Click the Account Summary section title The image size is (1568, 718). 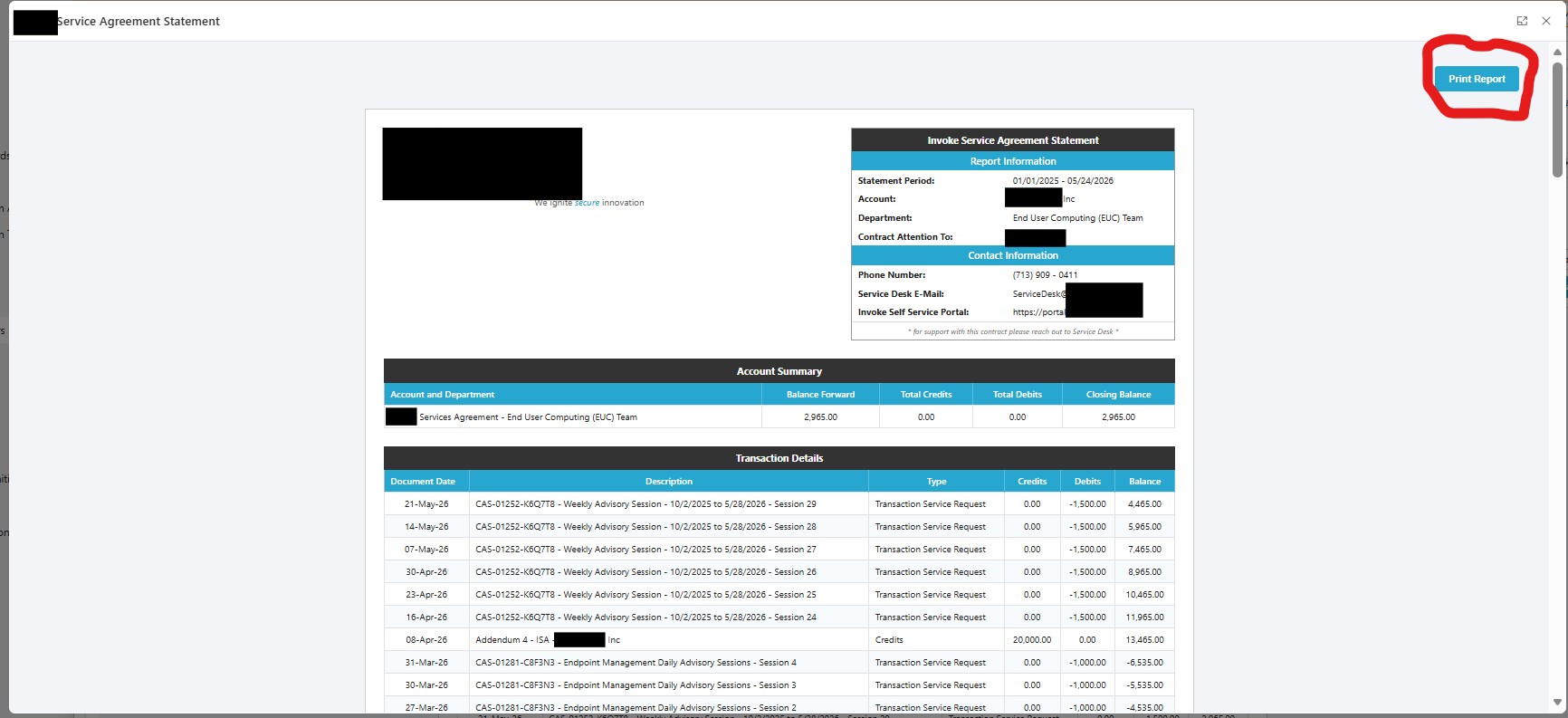(x=779, y=371)
